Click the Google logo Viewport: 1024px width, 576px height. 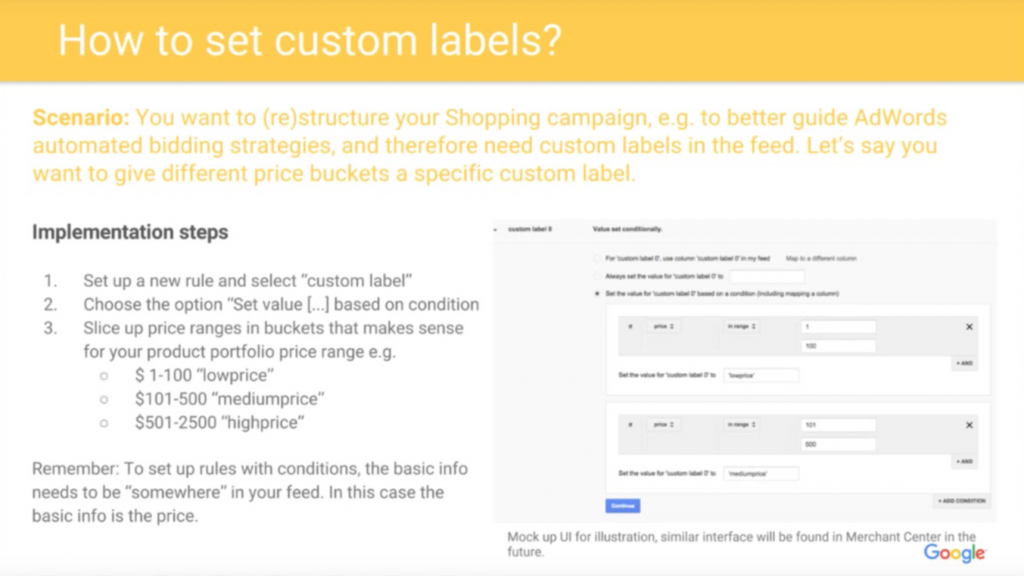[x=954, y=553]
